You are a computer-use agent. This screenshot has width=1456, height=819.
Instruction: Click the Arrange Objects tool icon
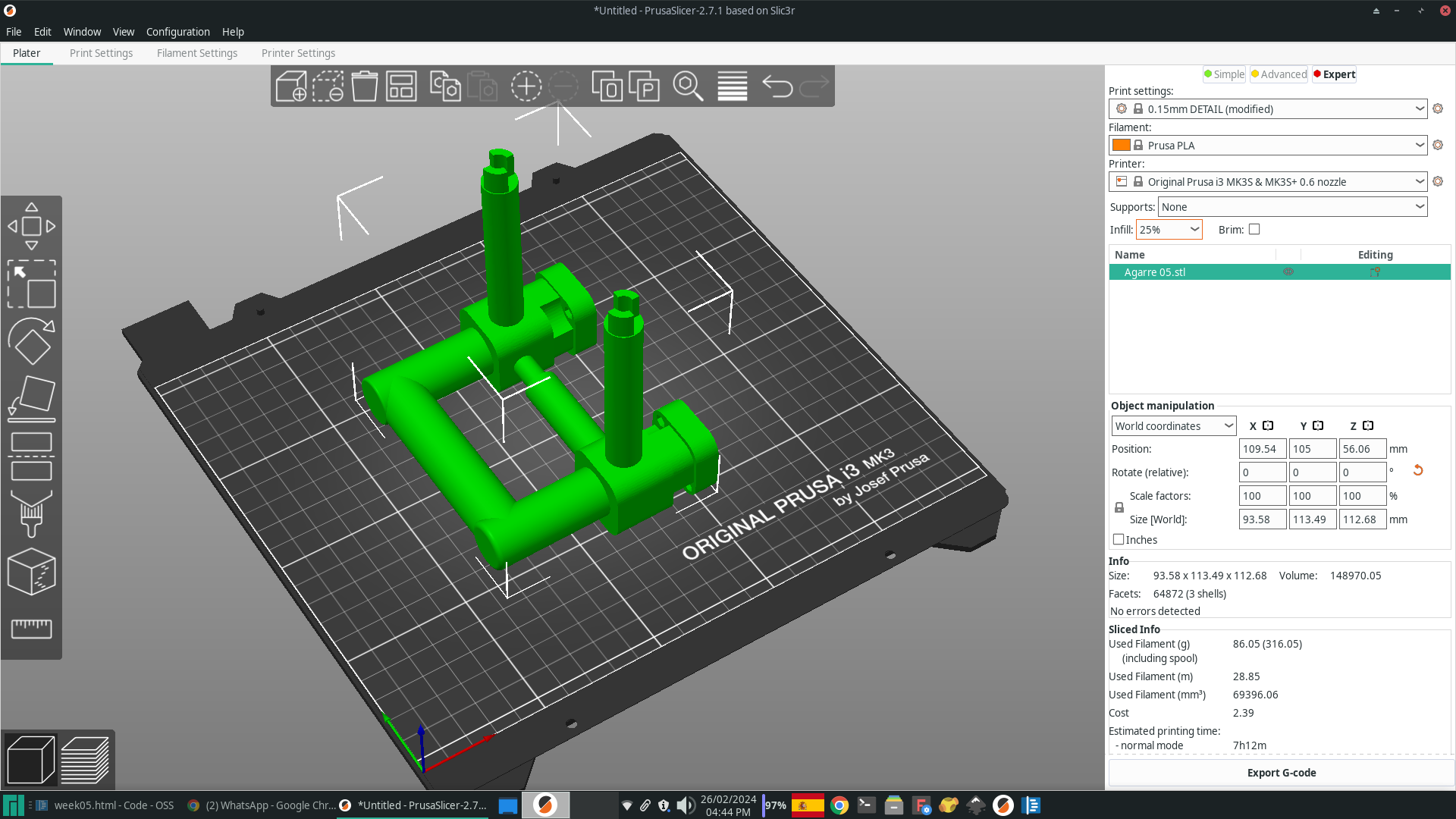[x=400, y=87]
